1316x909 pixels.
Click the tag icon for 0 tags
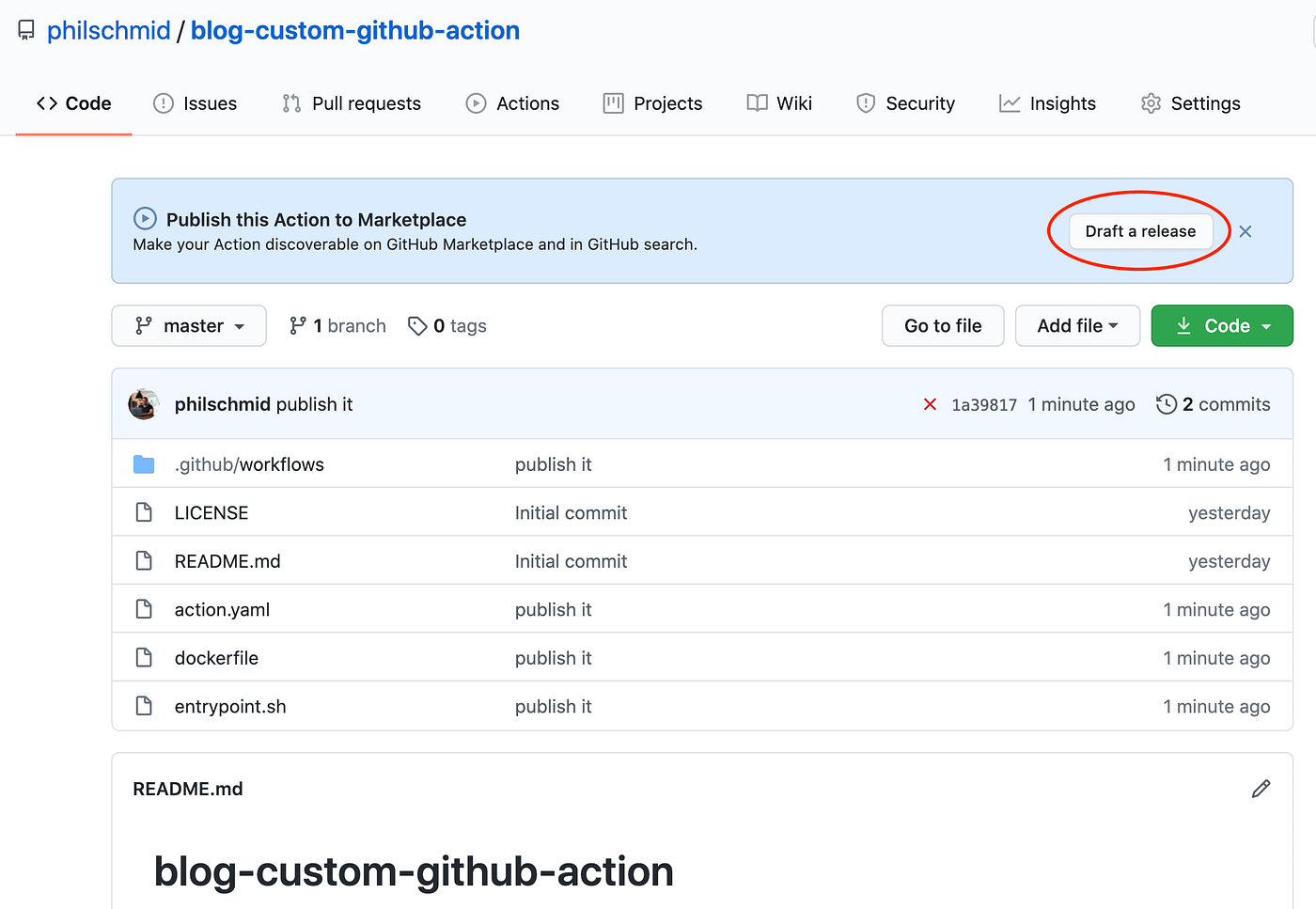click(417, 326)
